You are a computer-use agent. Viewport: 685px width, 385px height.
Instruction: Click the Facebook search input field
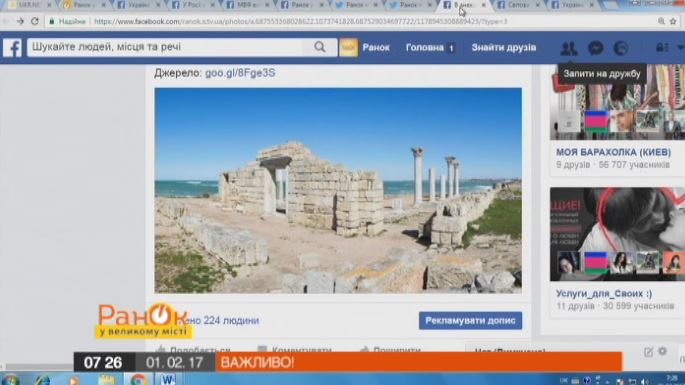pos(170,47)
